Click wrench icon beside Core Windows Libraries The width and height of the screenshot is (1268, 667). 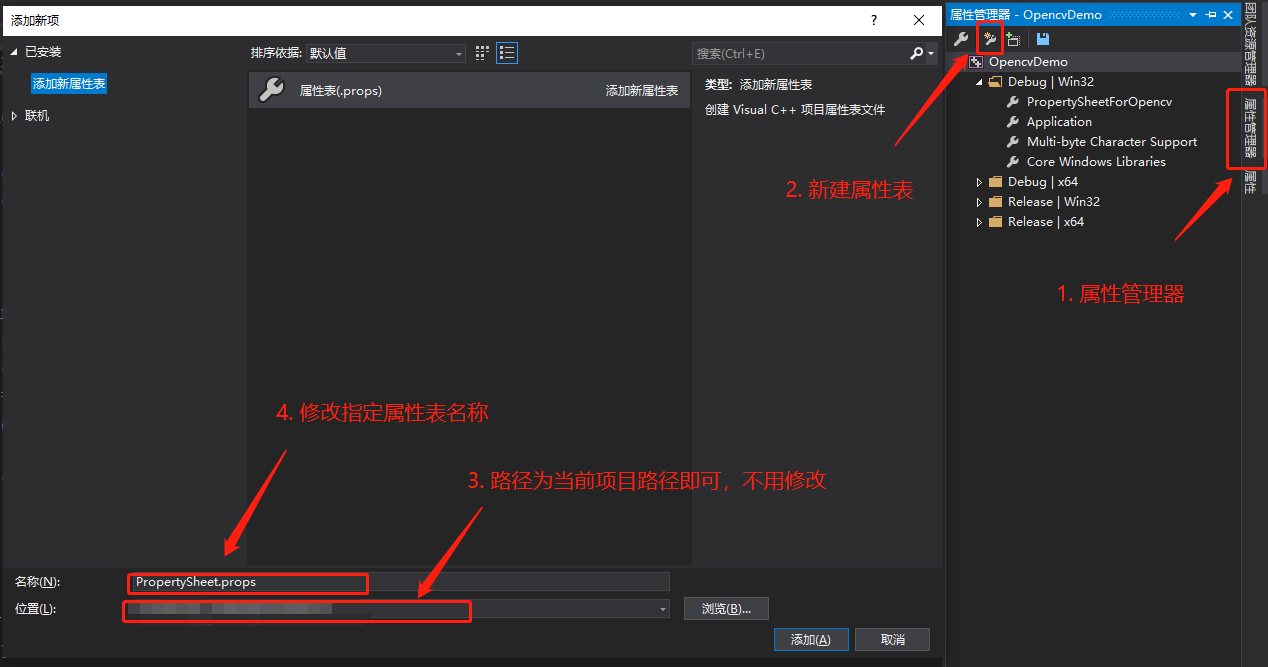pyautogui.click(x=1013, y=162)
